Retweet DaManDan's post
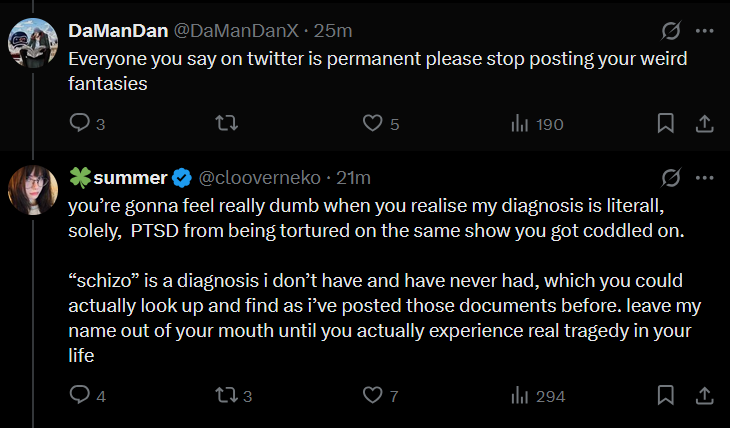 tap(227, 124)
